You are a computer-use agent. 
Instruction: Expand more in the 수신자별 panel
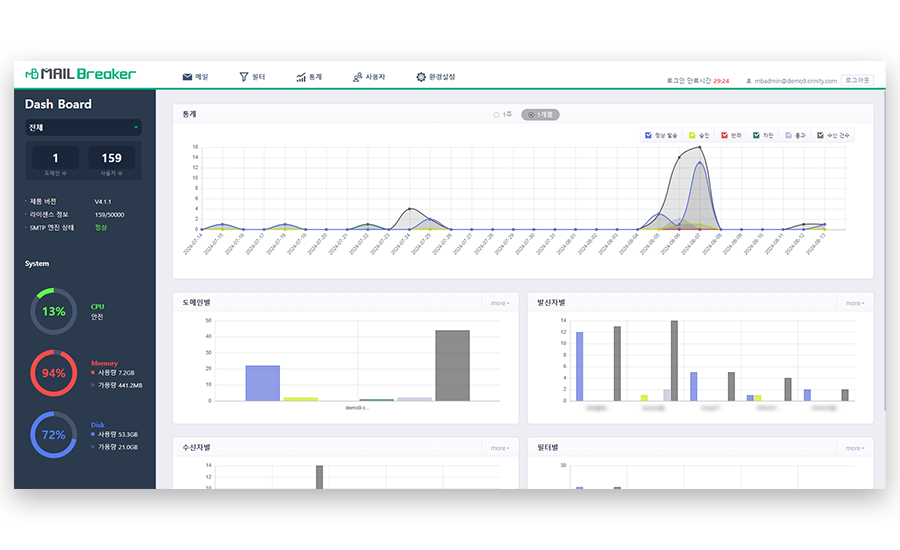499,448
